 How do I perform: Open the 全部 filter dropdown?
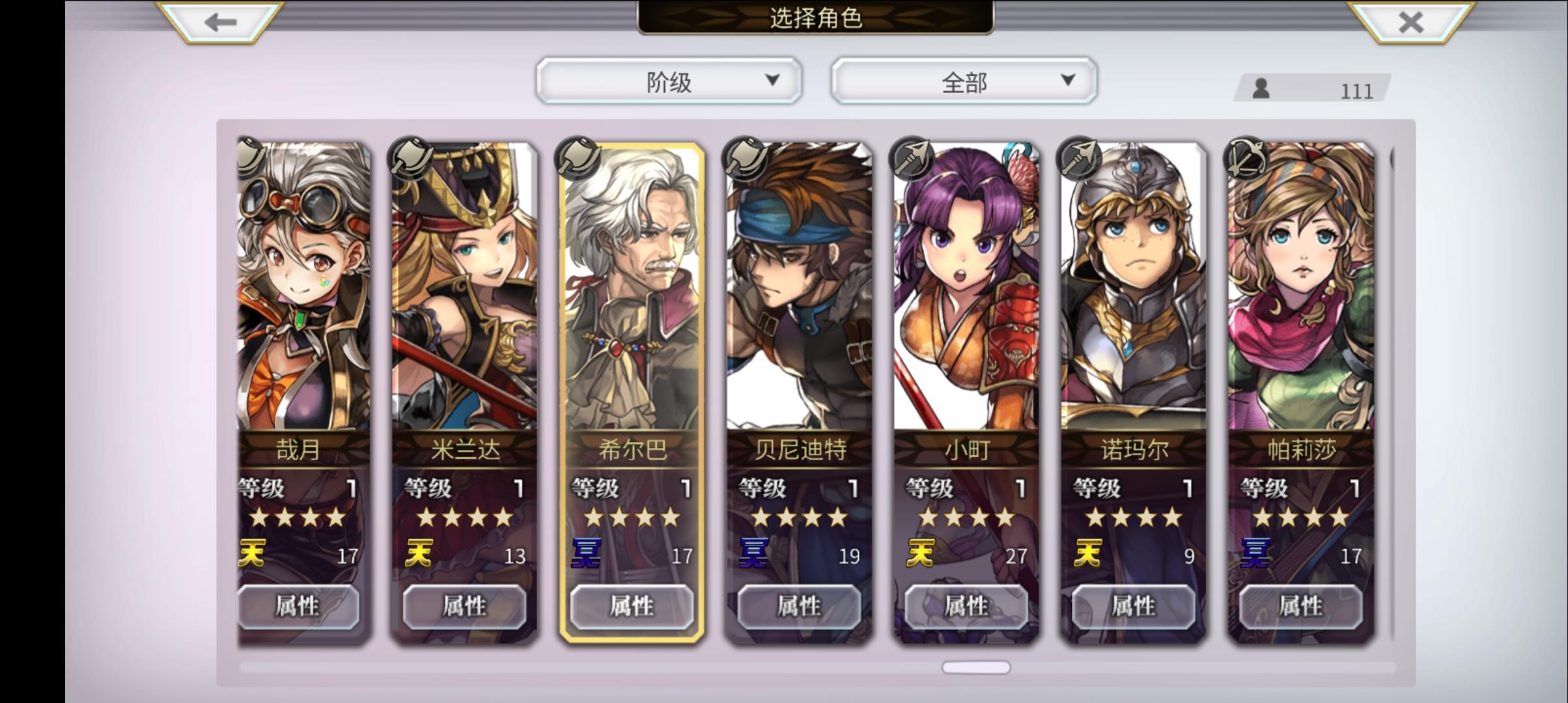click(964, 81)
